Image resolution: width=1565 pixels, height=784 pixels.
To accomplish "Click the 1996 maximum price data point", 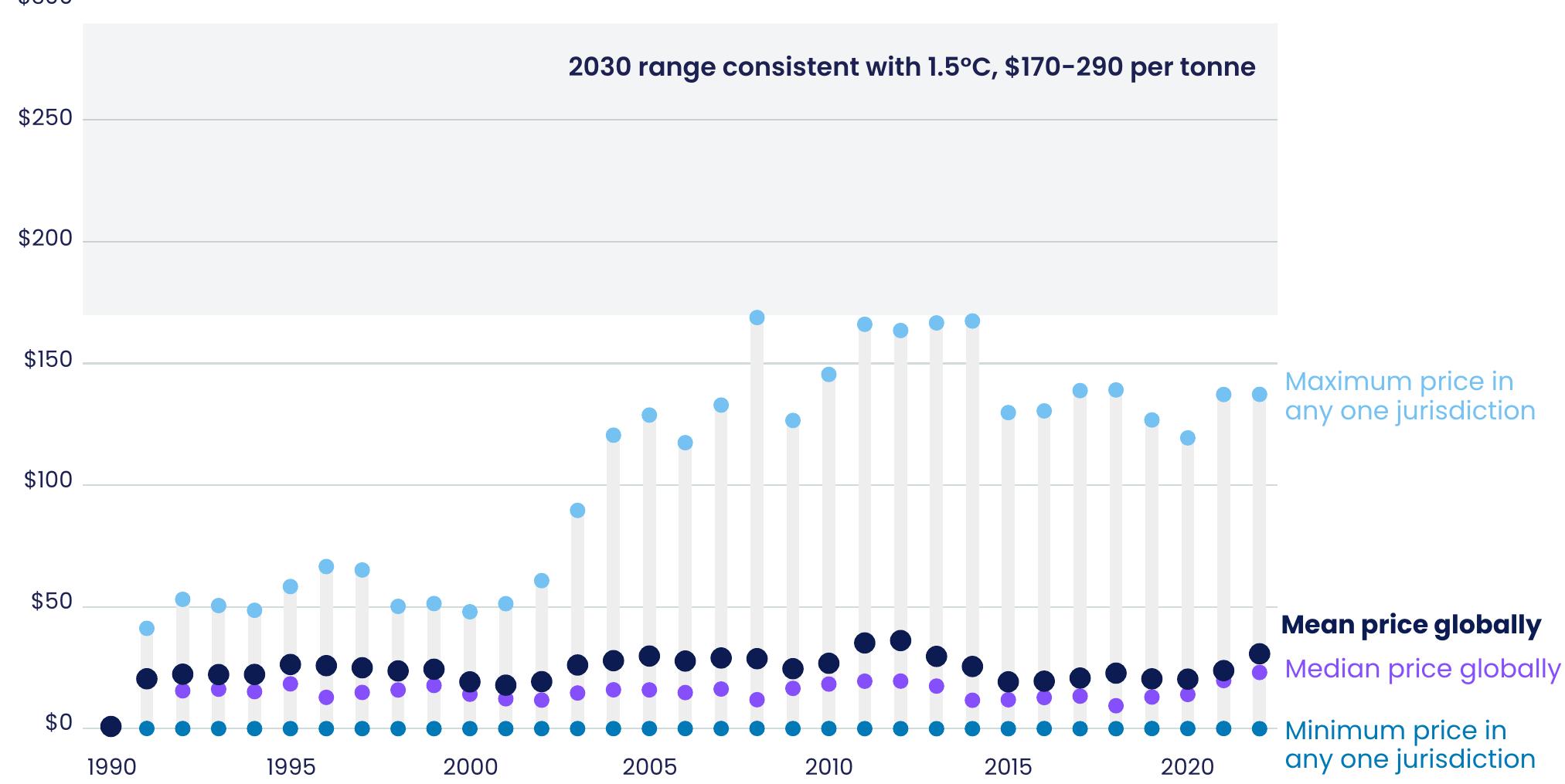I will click(x=326, y=566).
